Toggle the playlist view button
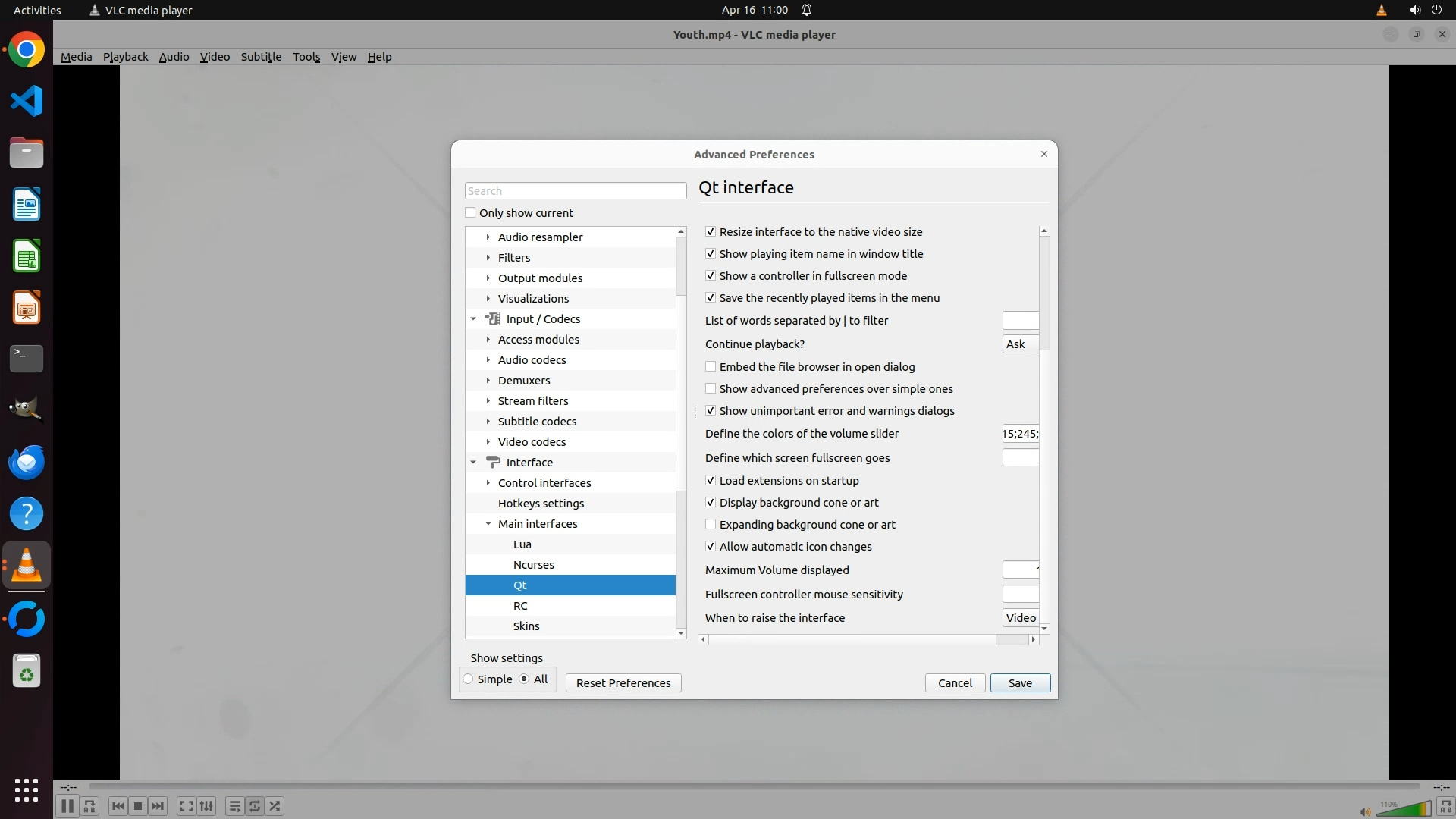This screenshot has width=1456, height=819. click(x=234, y=806)
